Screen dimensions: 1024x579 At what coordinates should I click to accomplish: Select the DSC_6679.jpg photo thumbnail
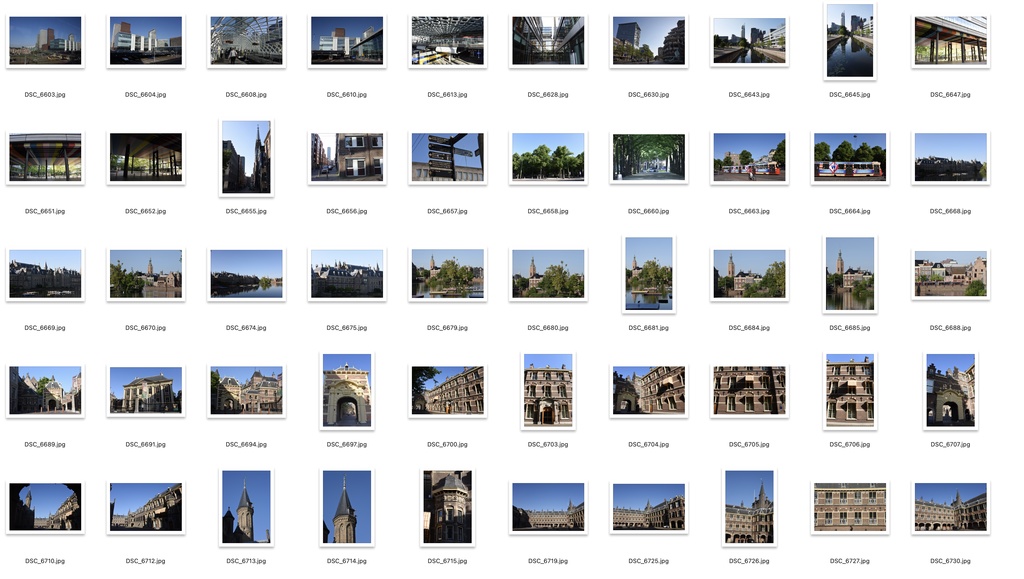[x=447, y=274]
